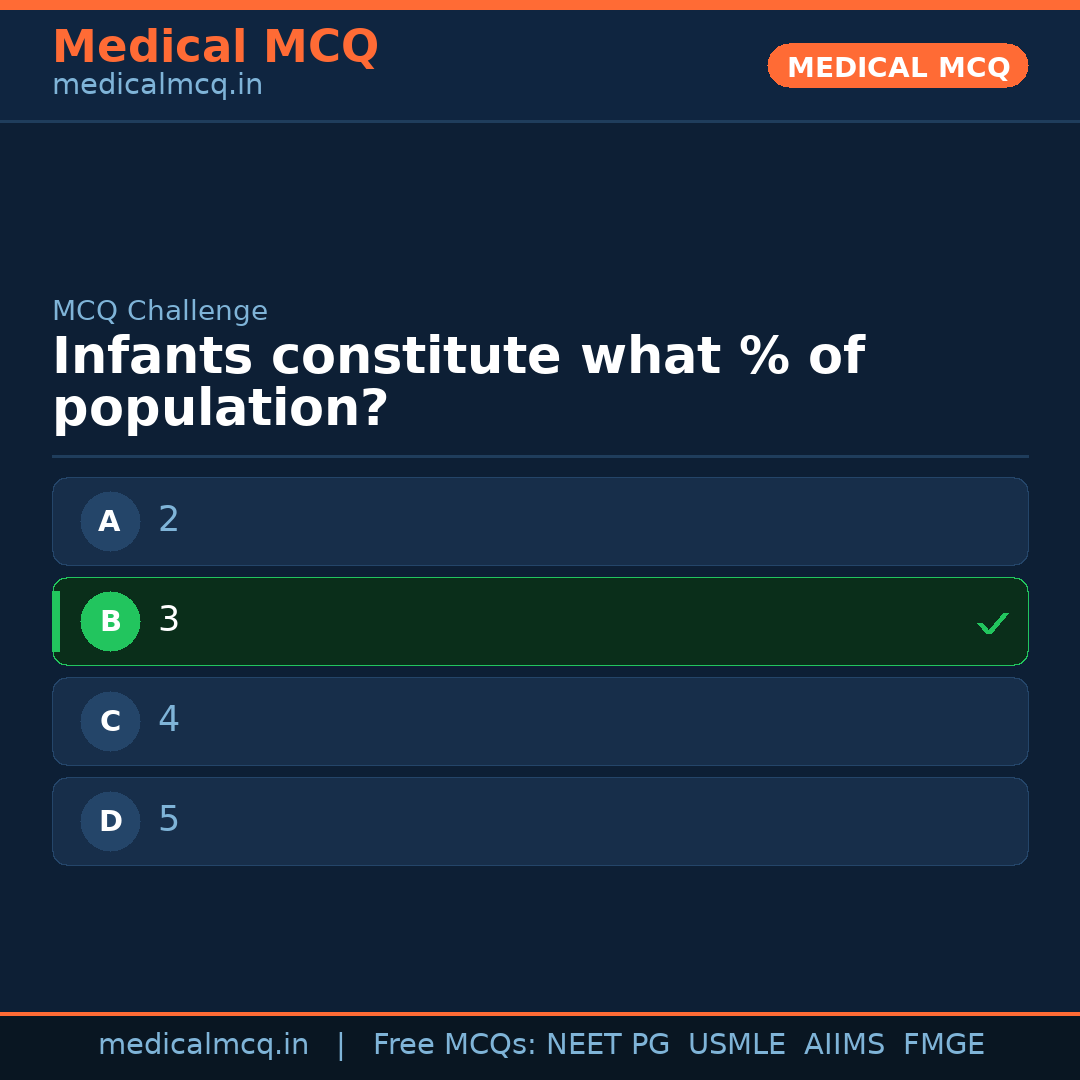The image size is (1080, 1080).
Task: Click the green B badge icon
Action: (x=110, y=621)
